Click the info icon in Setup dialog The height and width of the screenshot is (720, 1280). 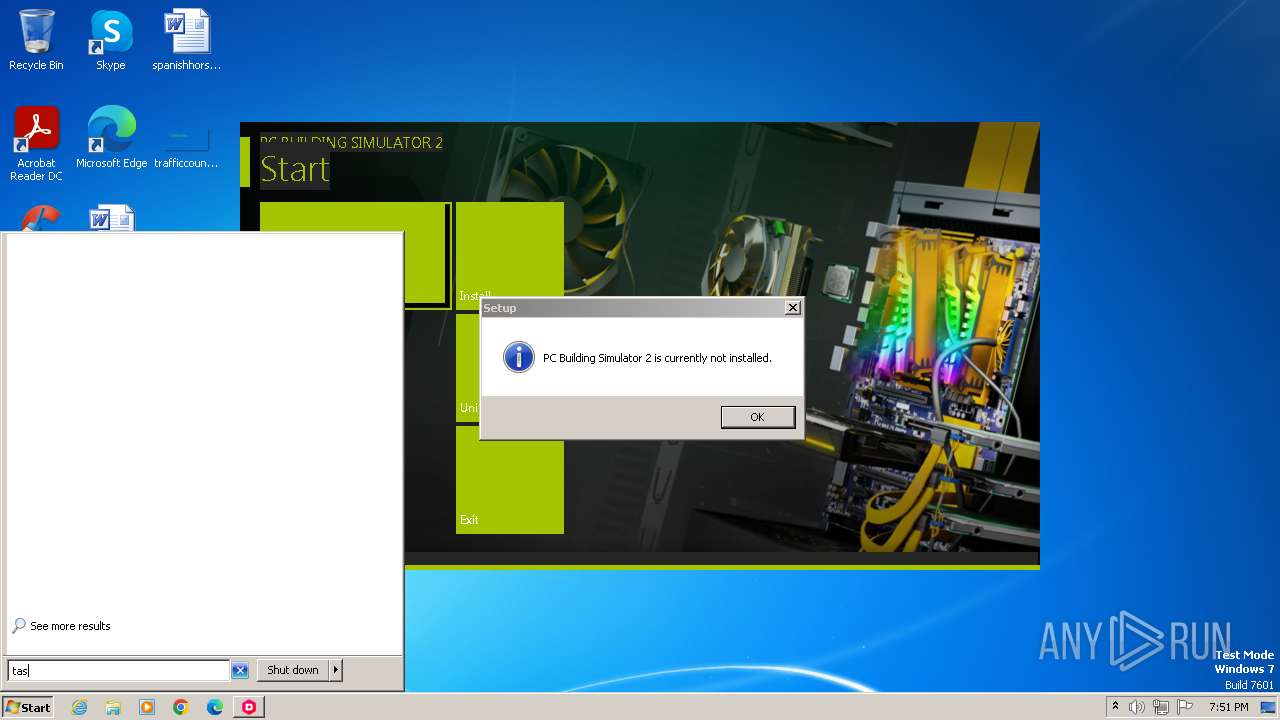(518, 357)
